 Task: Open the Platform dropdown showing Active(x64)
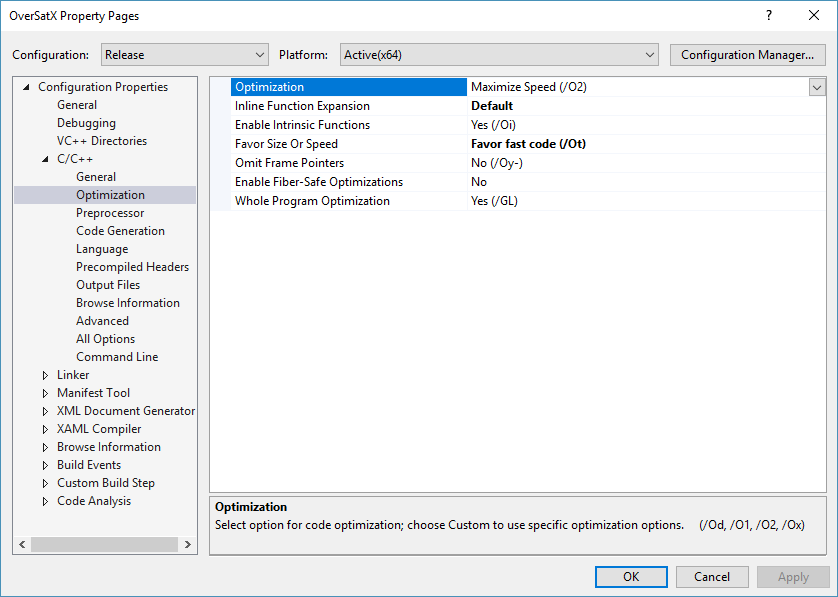[x=499, y=55]
